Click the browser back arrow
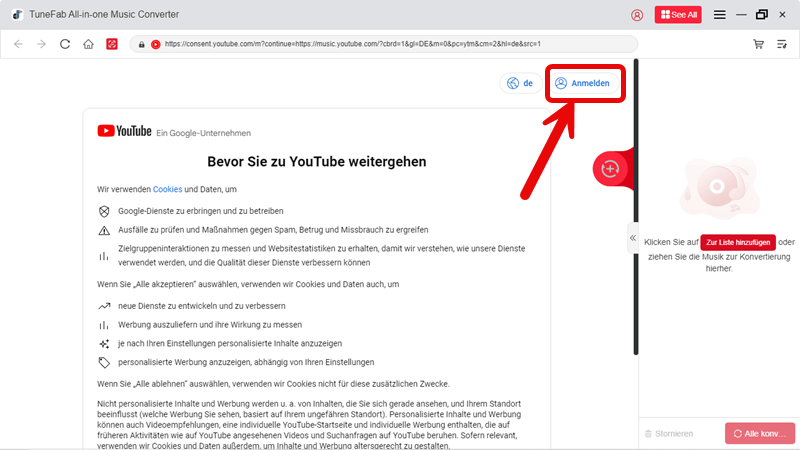800x450 pixels. 18,44
